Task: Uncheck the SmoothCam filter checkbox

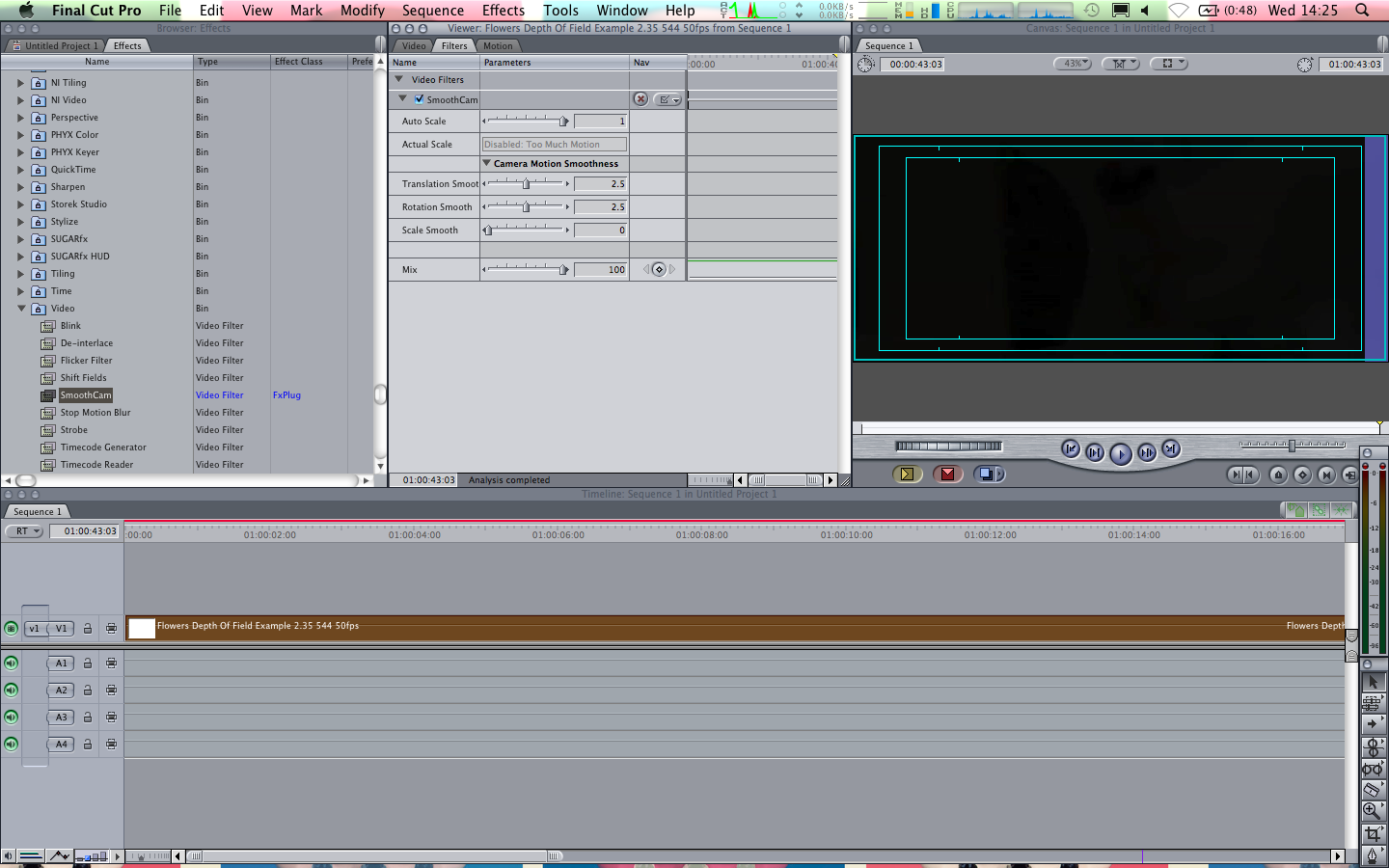Action: (x=419, y=99)
